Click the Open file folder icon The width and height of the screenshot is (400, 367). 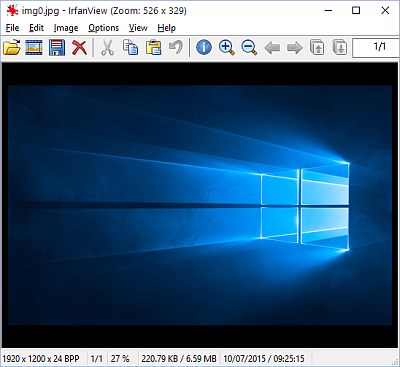(x=12, y=47)
